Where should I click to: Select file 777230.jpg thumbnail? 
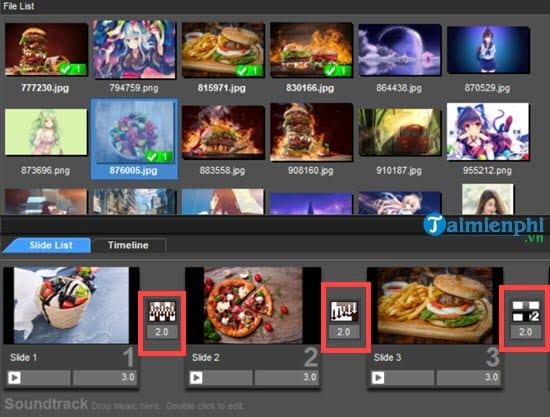pyautogui.click(x=46, y=49)
